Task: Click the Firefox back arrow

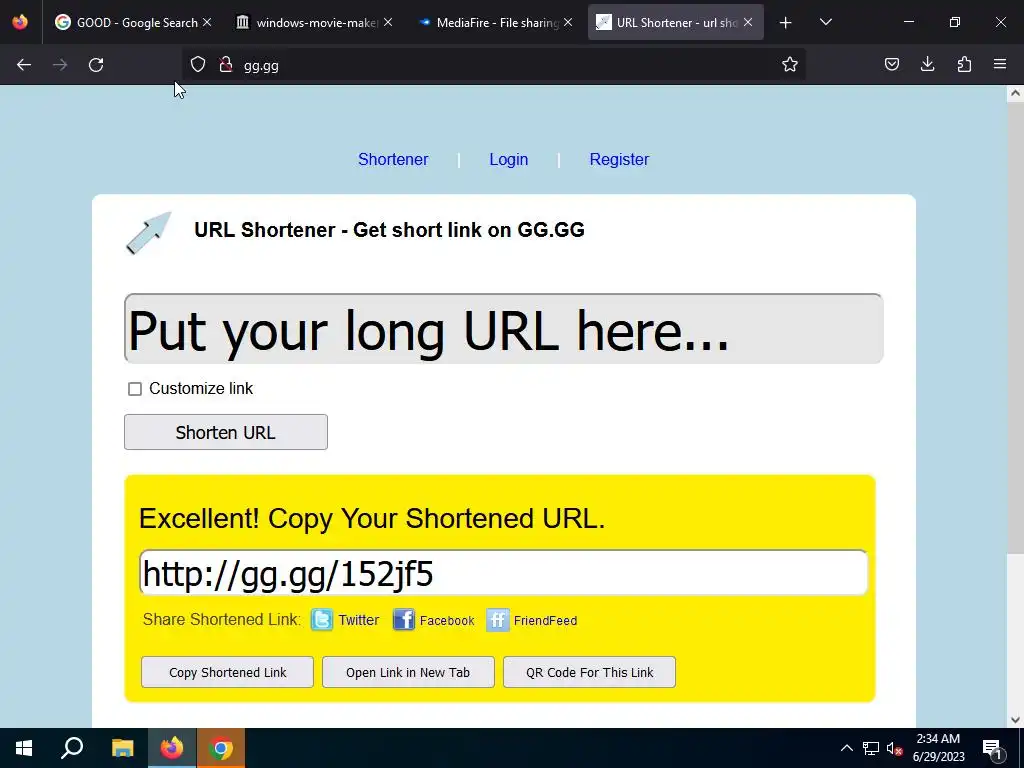Action: pos(24,65)
